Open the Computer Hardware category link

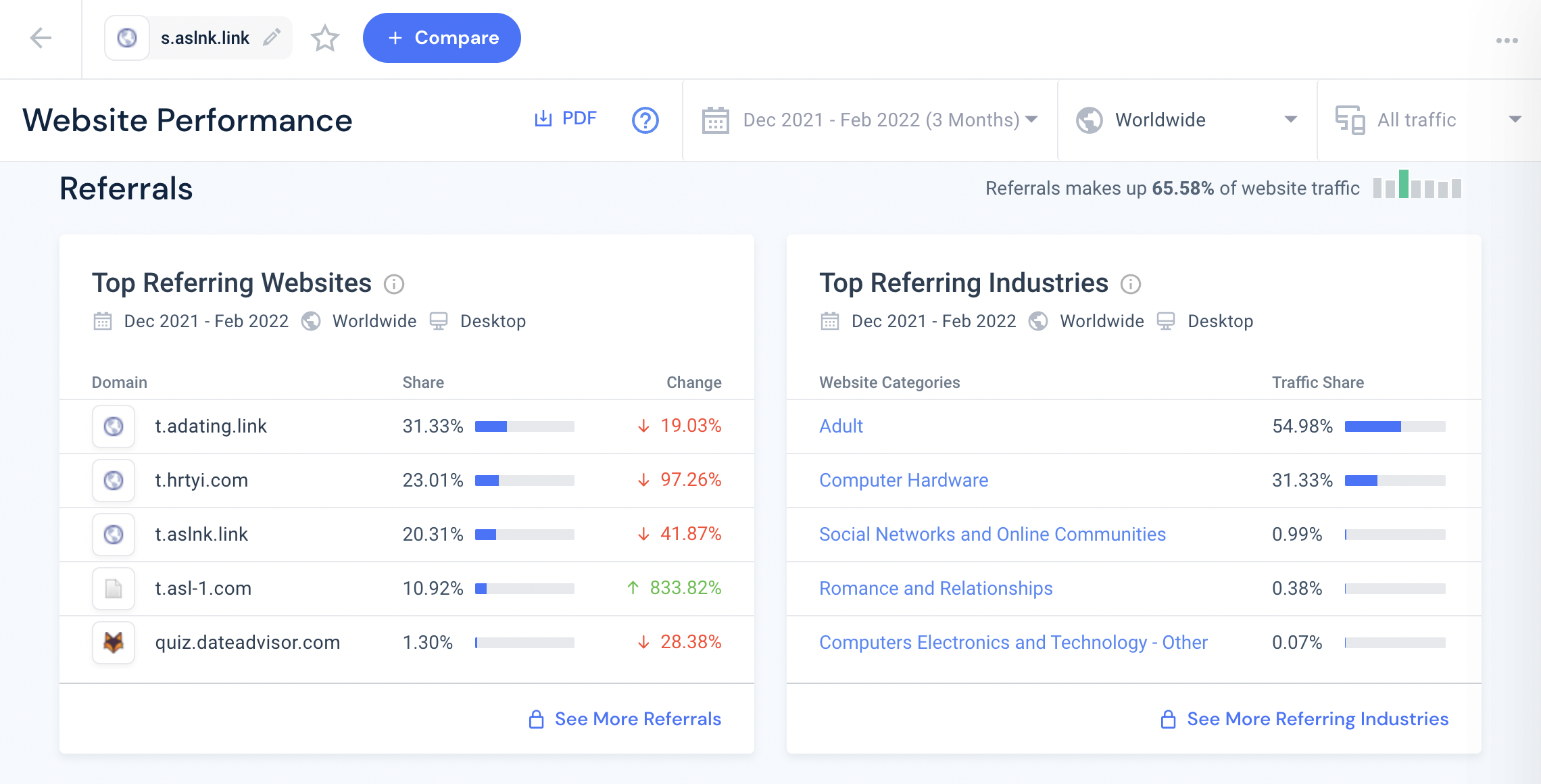904,481
